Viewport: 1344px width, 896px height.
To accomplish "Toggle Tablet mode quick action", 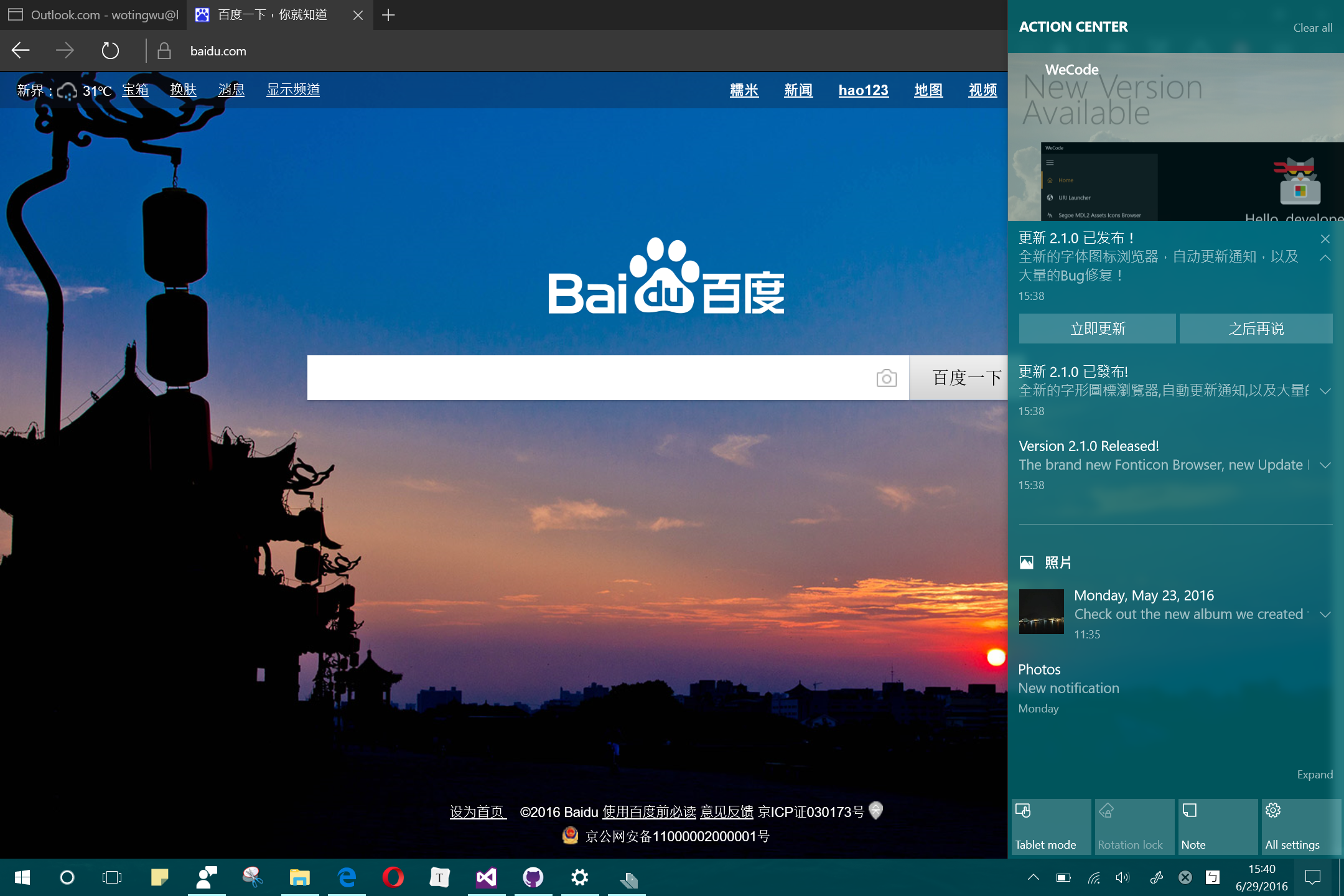I will click(x=1052, y=827).
